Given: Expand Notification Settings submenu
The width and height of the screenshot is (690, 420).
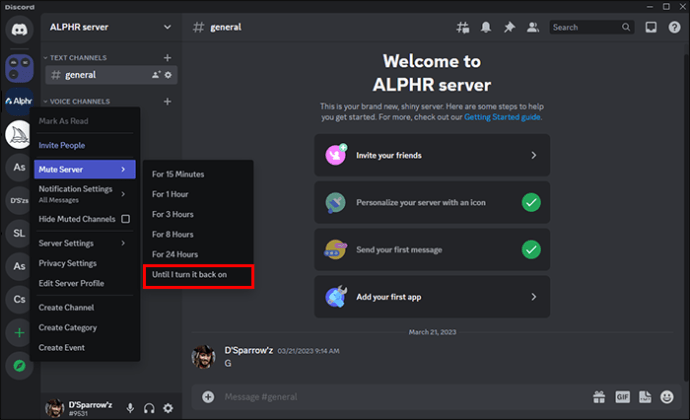Looking at the screenshot, I should [84, 194].
